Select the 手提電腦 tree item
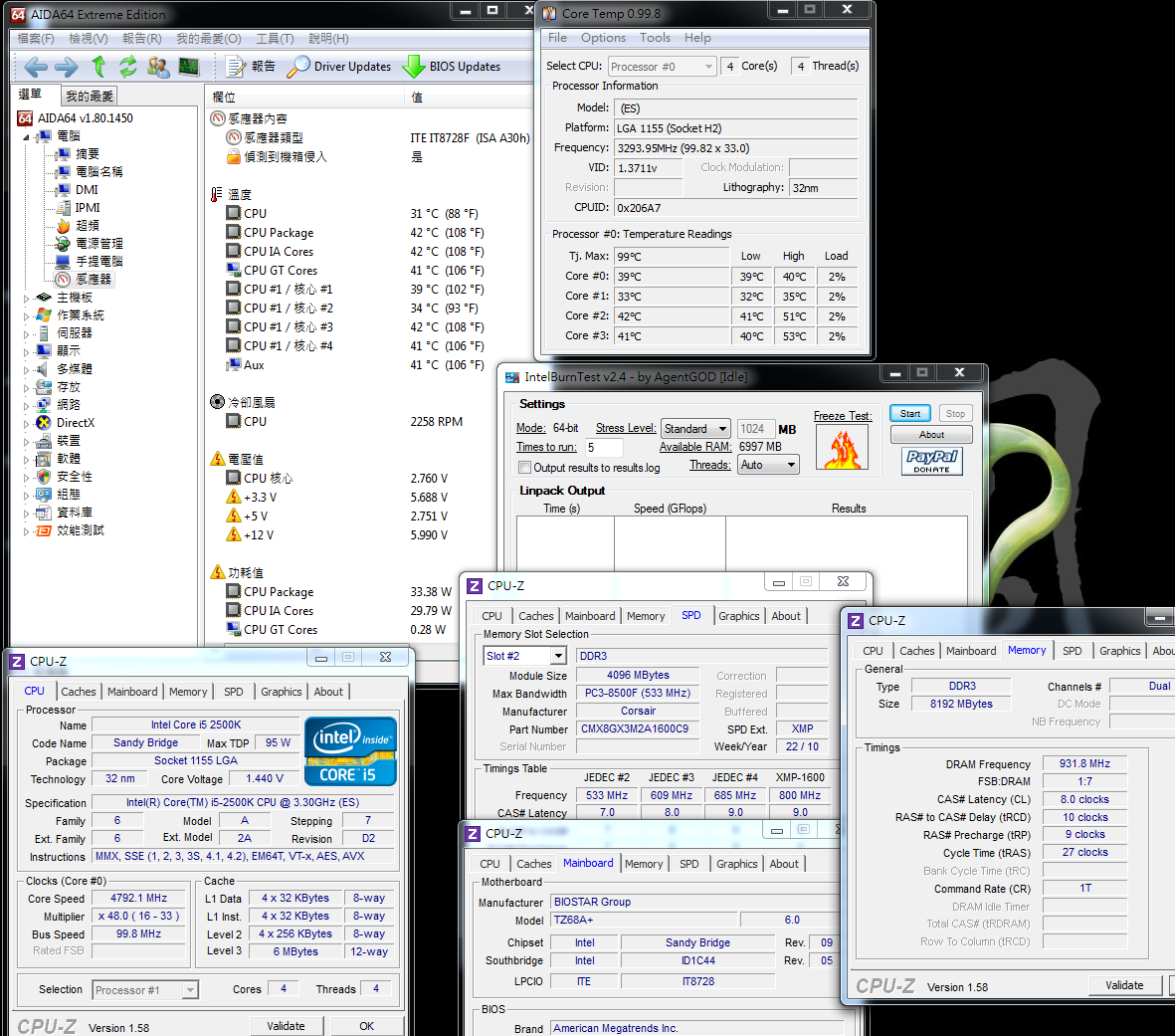Image resolution: width=1175 pixels, height=1036 pixels. click(90, 261)
